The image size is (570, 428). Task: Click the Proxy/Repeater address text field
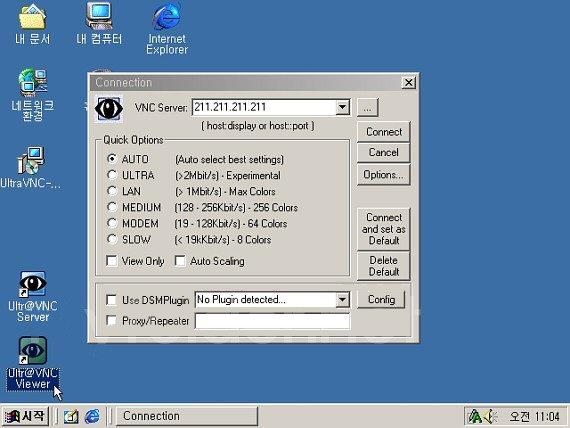tap(273, 321)
